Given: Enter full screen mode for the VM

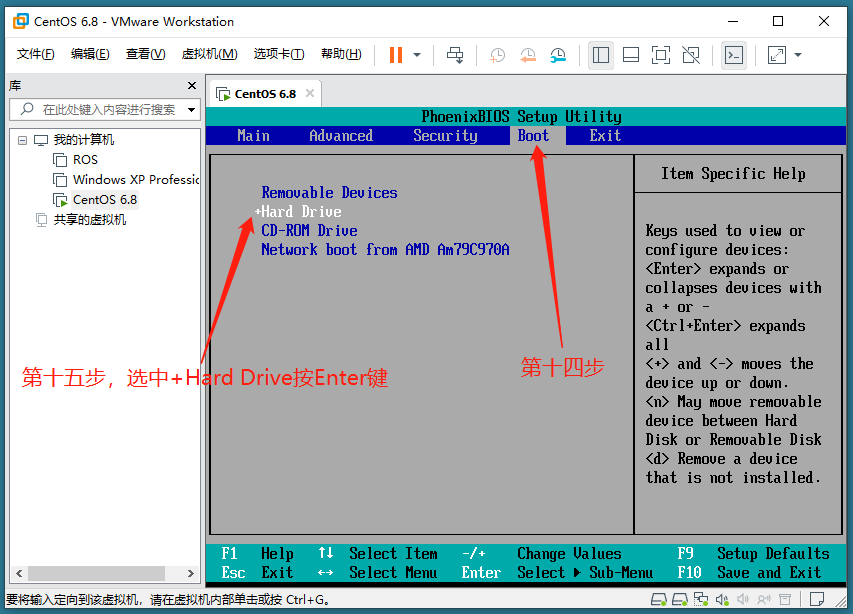Looking at the screenshot, I should point(660,56).
